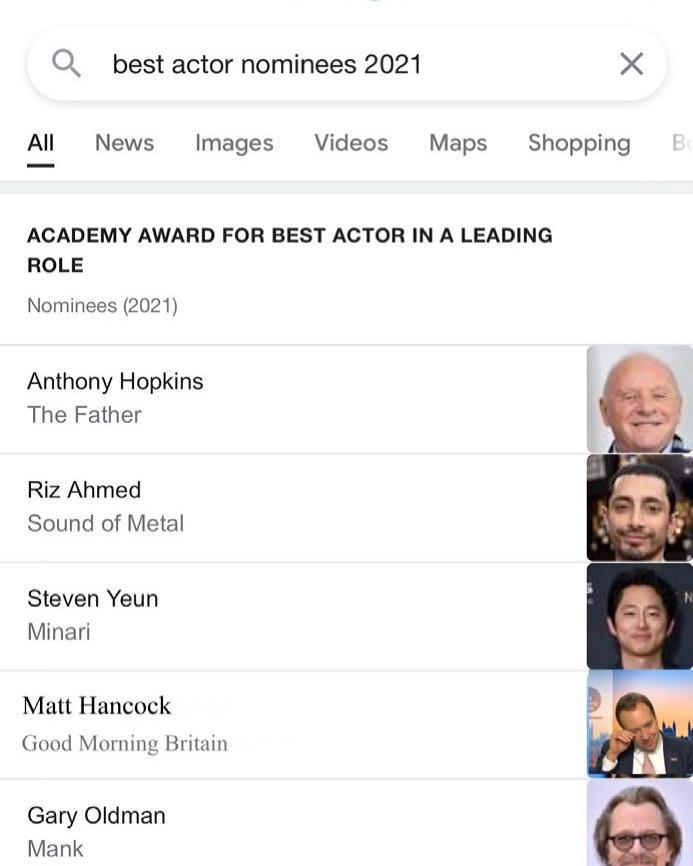
Task: Click the search field text
Action: (x=267, y=64)
